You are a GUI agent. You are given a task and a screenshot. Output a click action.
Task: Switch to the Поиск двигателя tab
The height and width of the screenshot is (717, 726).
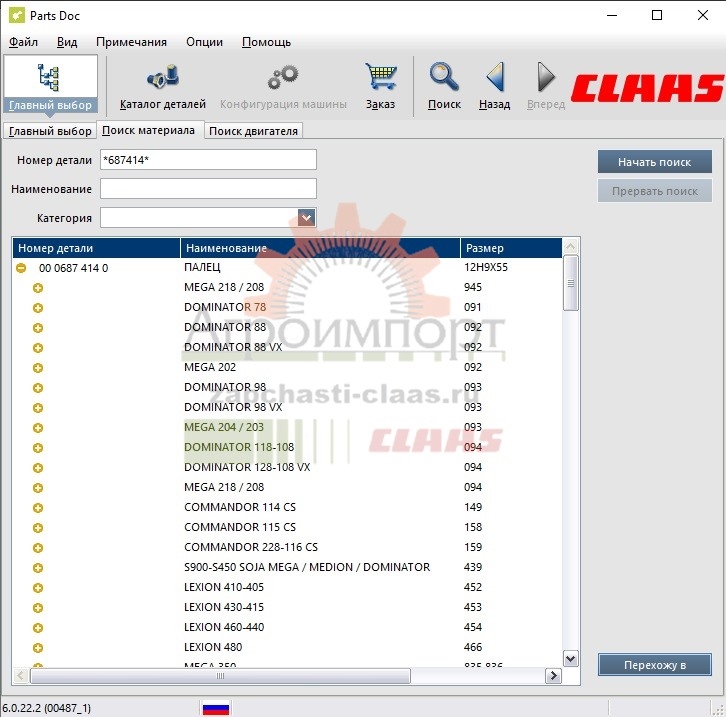click(253, 131)
